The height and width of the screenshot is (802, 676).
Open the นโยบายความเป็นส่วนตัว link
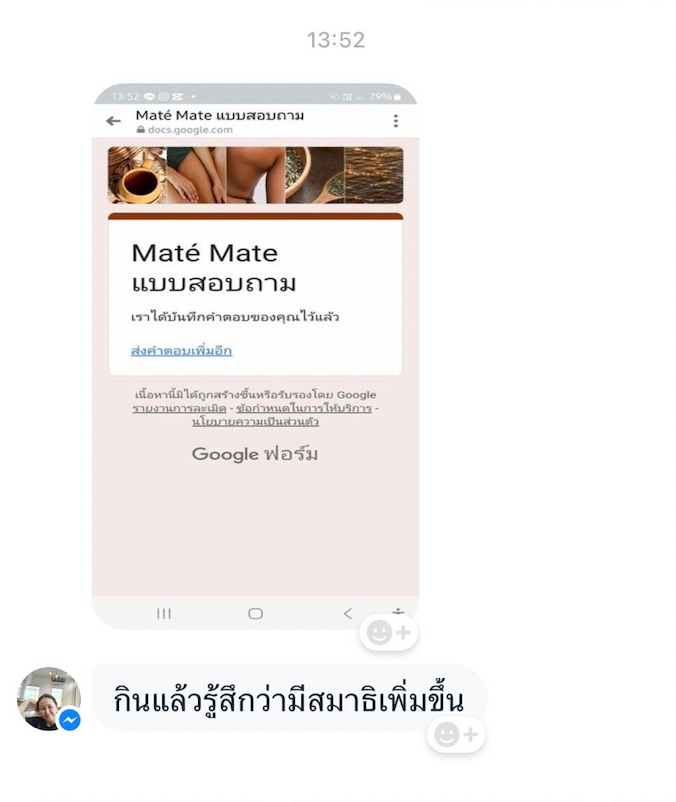255,422
